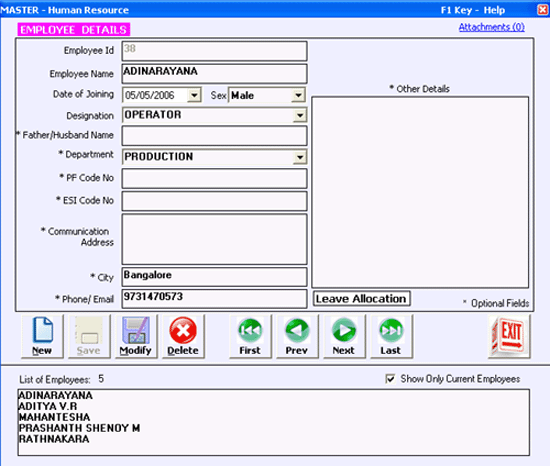The image size is (550, 466).
Task: Click the Modify record icon
Action: pyautogui.click(x=136, y=336)
